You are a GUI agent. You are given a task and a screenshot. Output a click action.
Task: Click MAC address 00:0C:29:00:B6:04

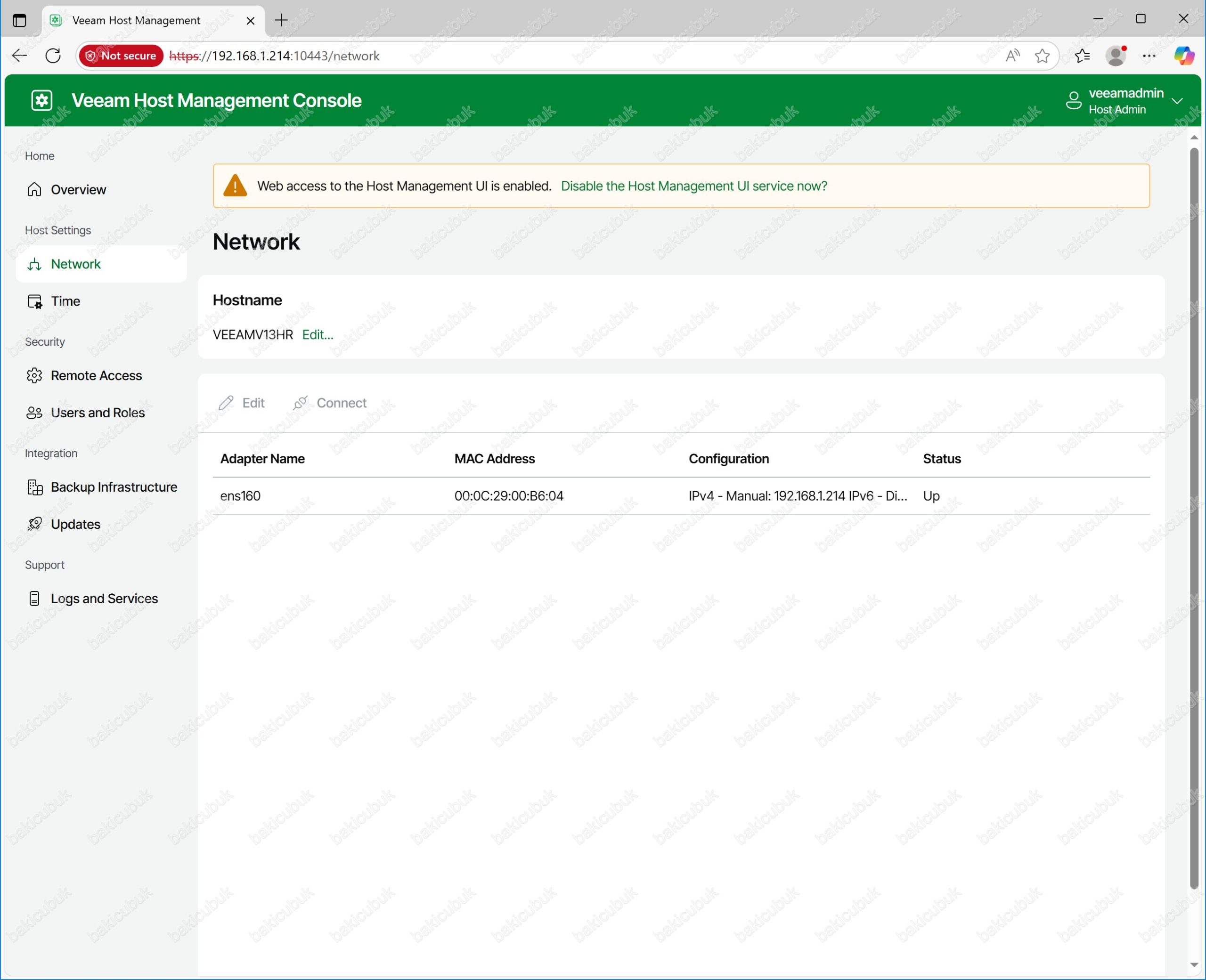click(x=509, y=495)
